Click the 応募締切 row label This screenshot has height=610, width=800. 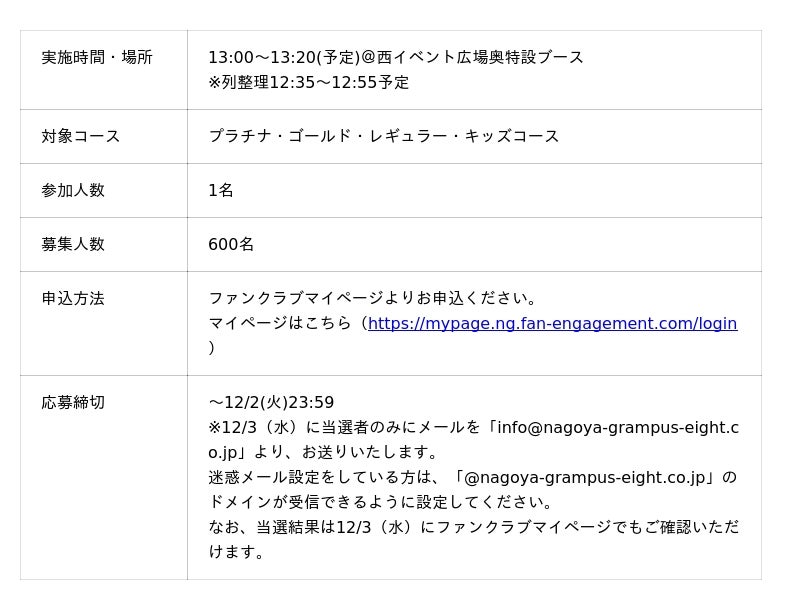click(73, 402)
